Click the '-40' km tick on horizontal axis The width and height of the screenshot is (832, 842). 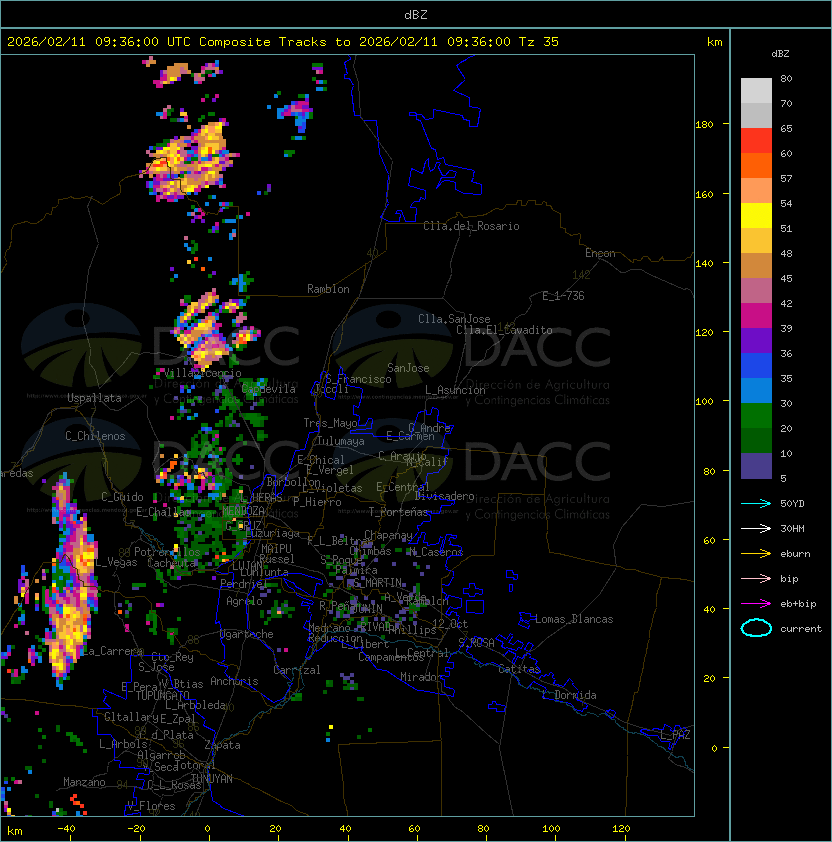(x=67, y=829)
